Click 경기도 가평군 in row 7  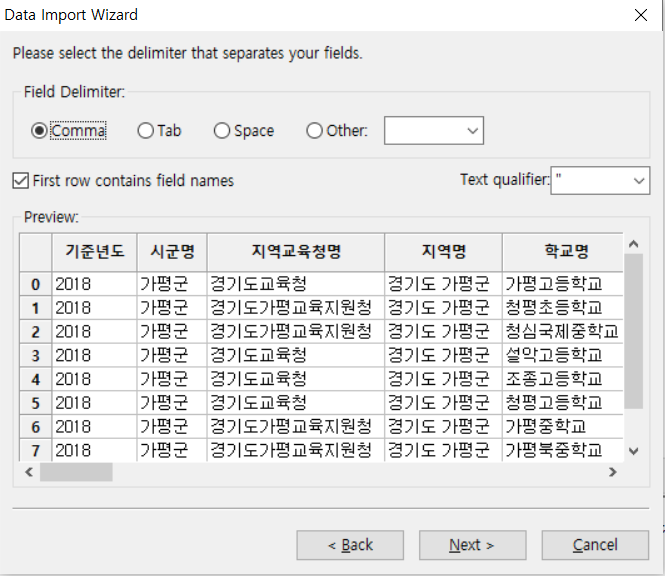click(x=443, y=450)
